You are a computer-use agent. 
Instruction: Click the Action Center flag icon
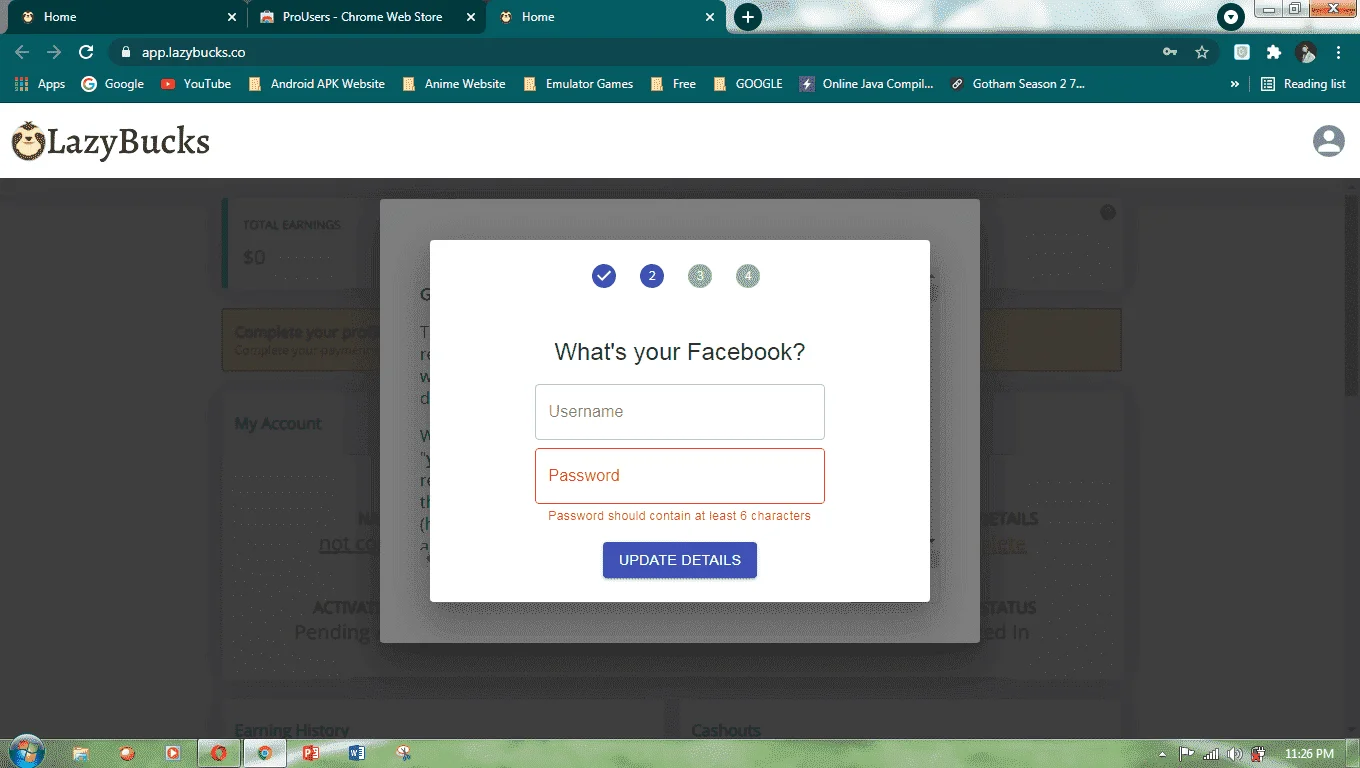tap(1187, 754)
